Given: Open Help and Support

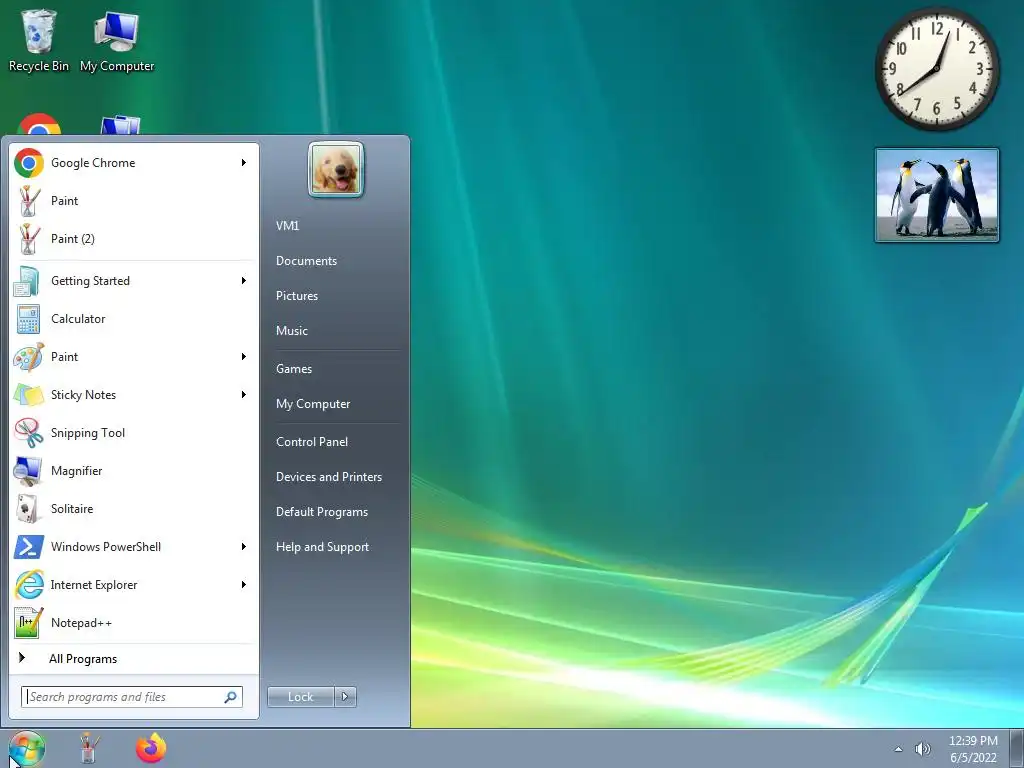Looking at the screenshot, I should [x=322, y=547].
